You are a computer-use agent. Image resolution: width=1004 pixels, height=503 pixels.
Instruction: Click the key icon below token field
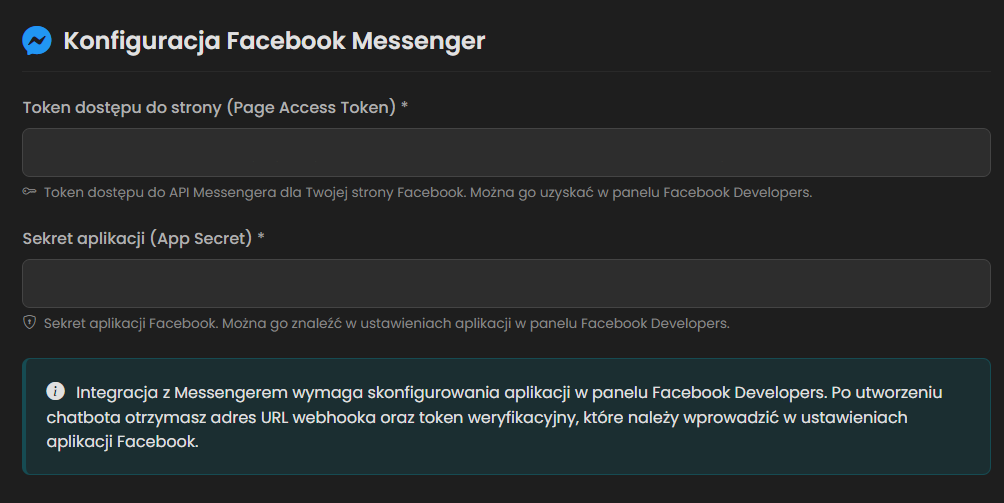[x=29, y=192]
